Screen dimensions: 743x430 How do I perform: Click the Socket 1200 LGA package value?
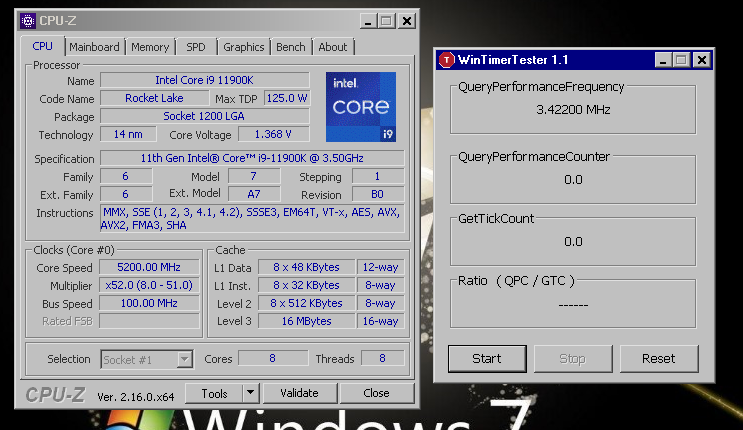[205, 116]
